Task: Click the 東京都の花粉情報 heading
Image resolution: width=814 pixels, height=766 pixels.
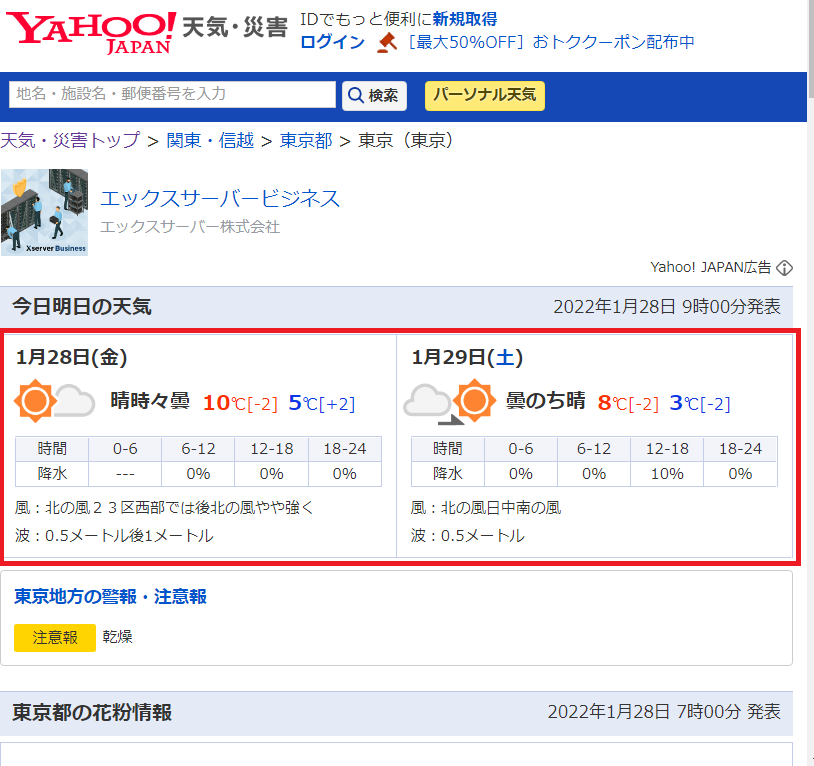Action: coord(92,713)
